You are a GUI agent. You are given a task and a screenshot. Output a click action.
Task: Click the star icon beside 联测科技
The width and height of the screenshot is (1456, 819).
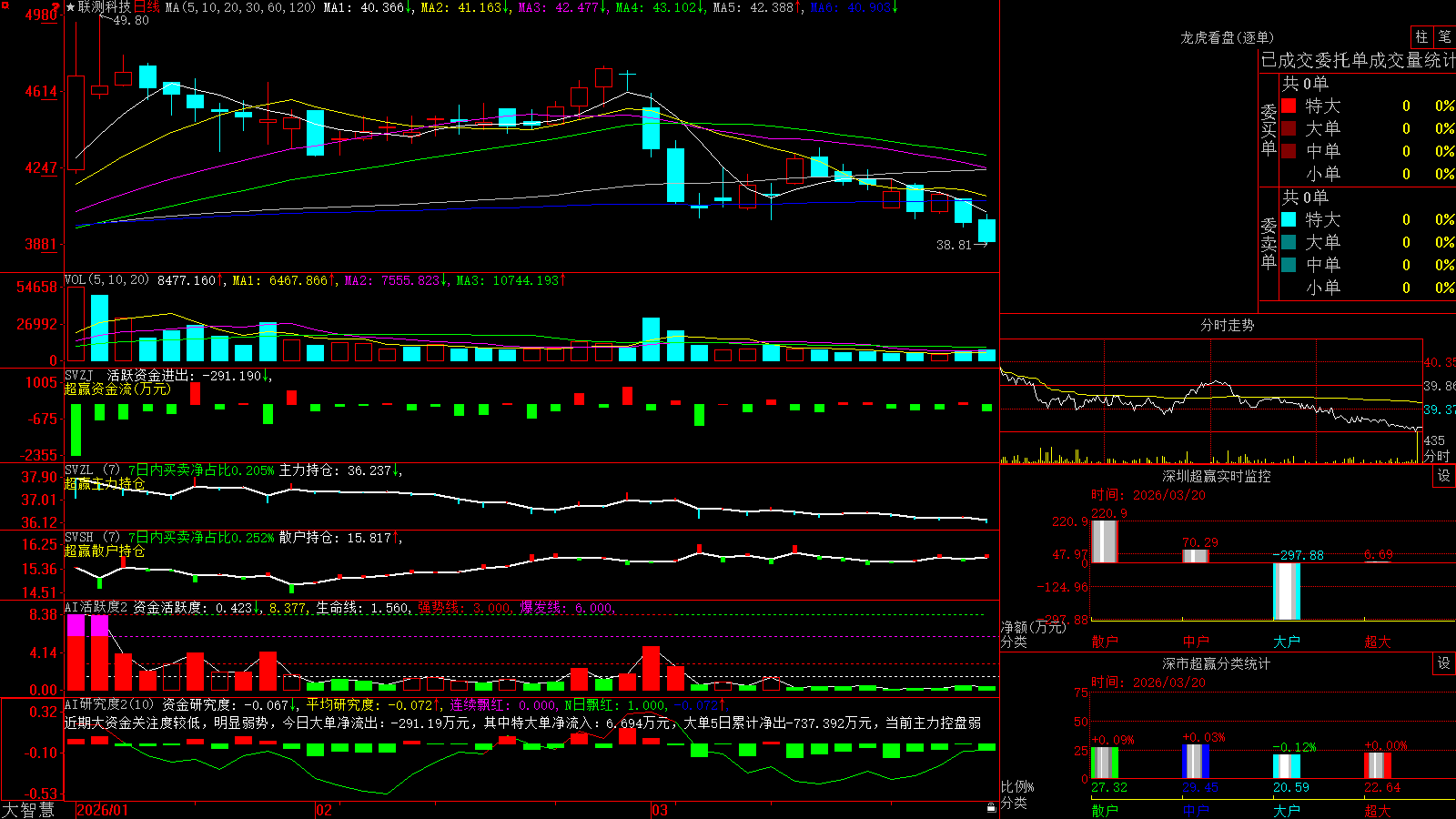(70, 7)
